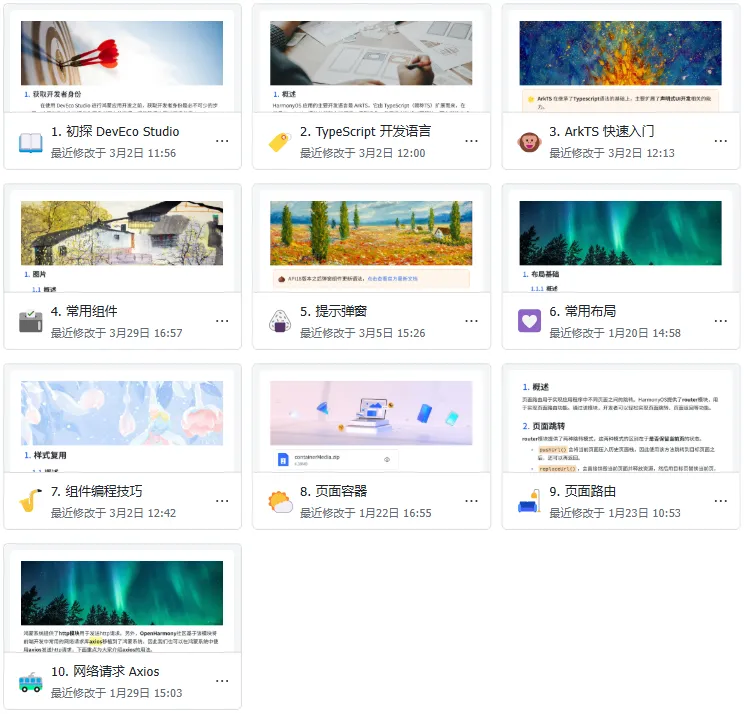This screenshot has width=744, height=714.
Task: Open more options for 初探 DevEco Studio
Action: (x=222, y=141)
